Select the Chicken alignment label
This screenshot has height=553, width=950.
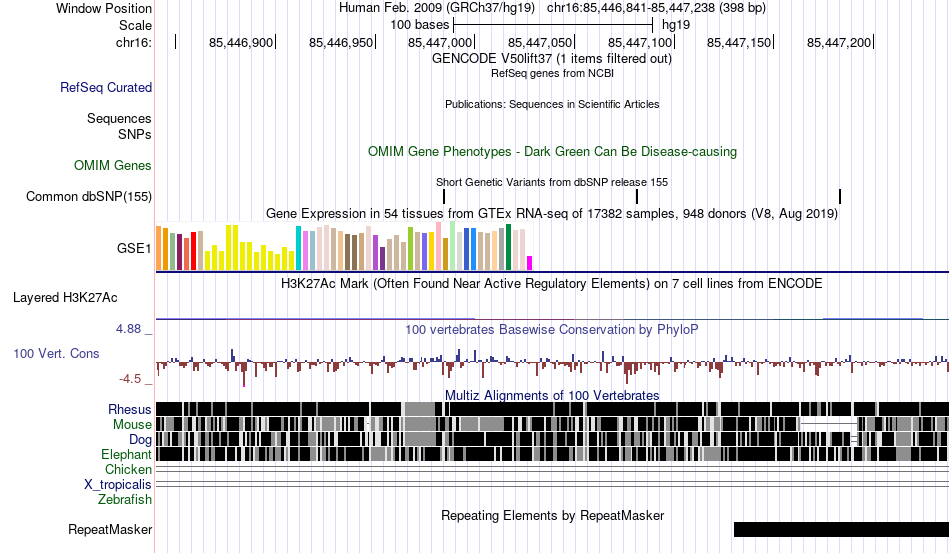click(128, 469)
